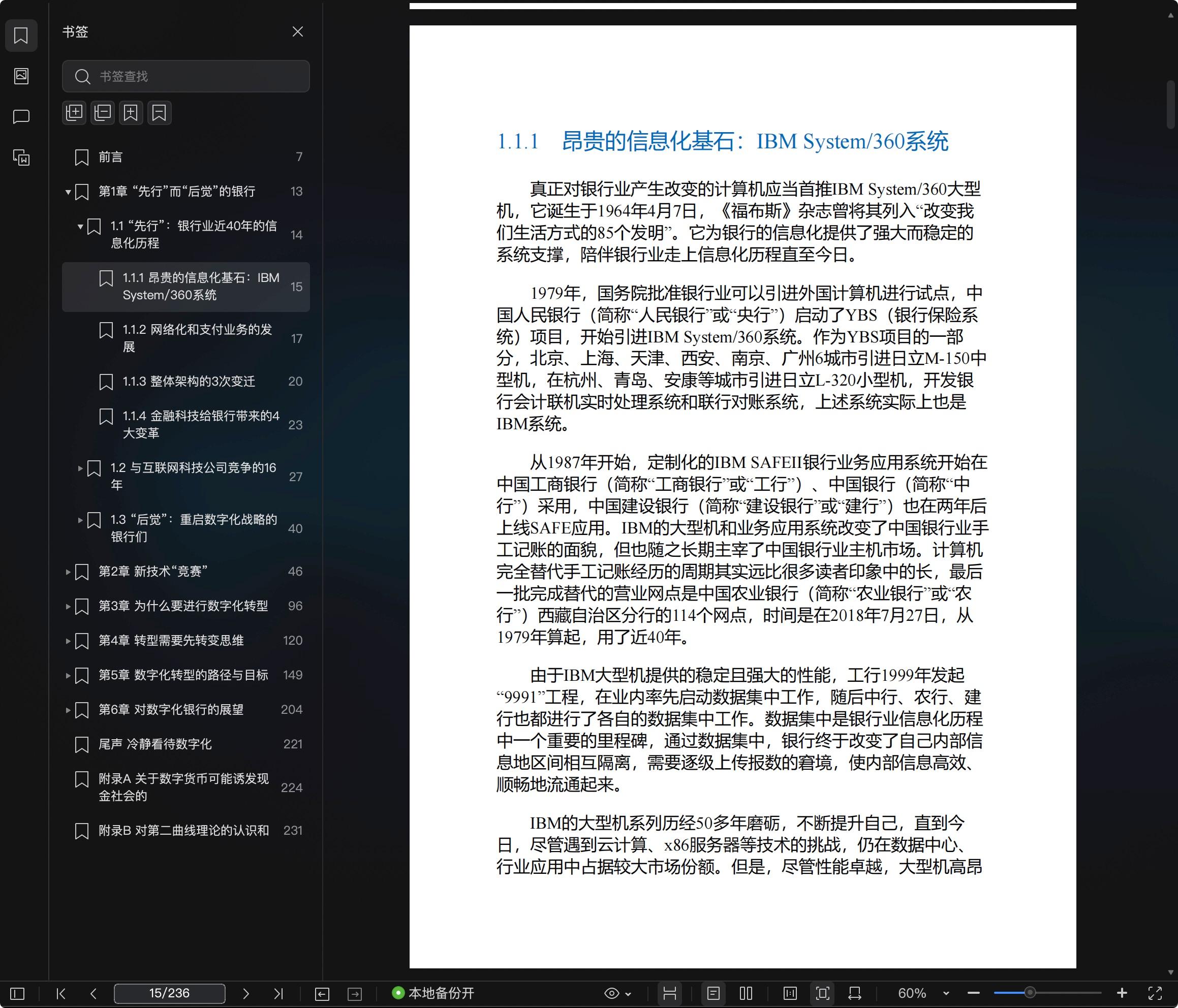The height and width of the screenshot is (1008, 1178).
Task: Expand the 1.2 与互联网科技公司竞争 bookmark
Action: [80, 468]
